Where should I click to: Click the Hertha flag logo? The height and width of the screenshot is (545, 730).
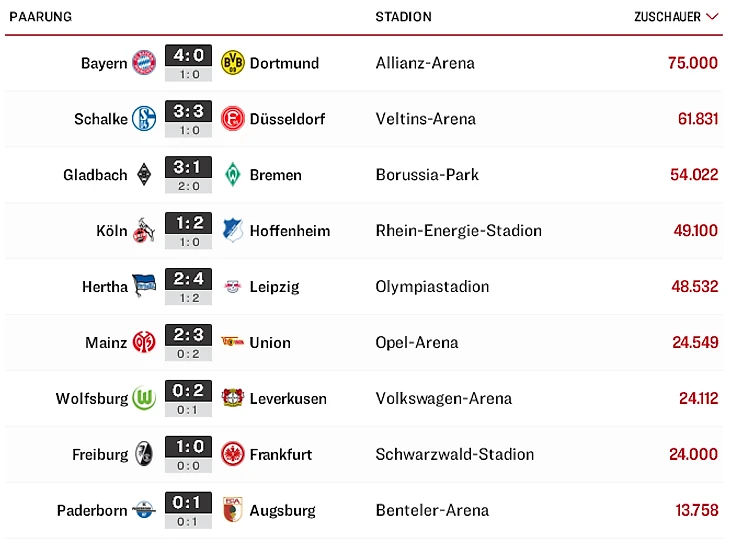(144, 285)
